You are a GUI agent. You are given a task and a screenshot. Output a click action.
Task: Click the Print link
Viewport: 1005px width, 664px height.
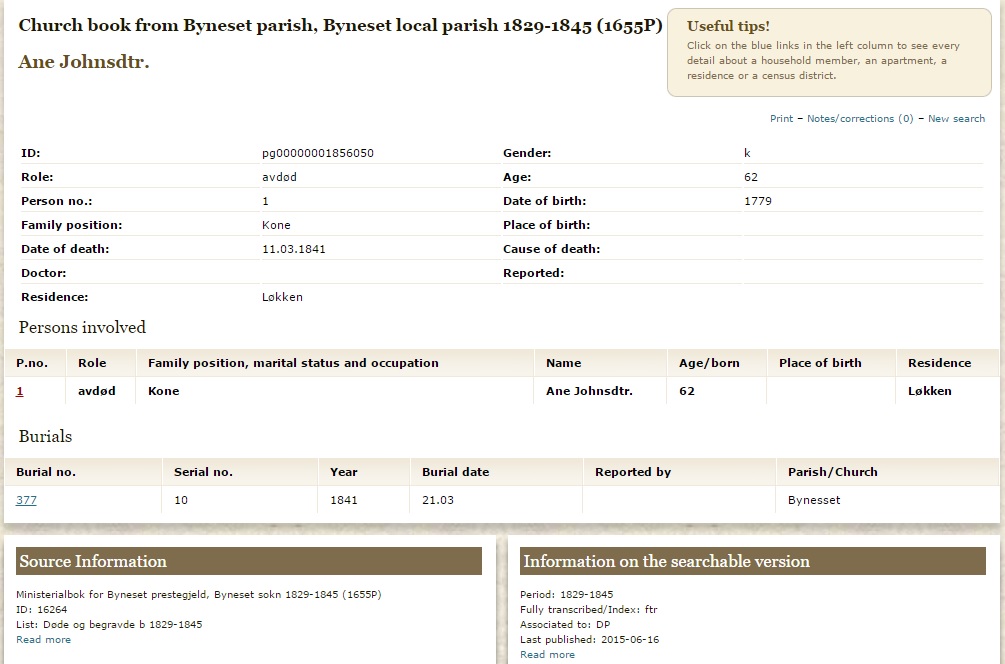(781, 119)
